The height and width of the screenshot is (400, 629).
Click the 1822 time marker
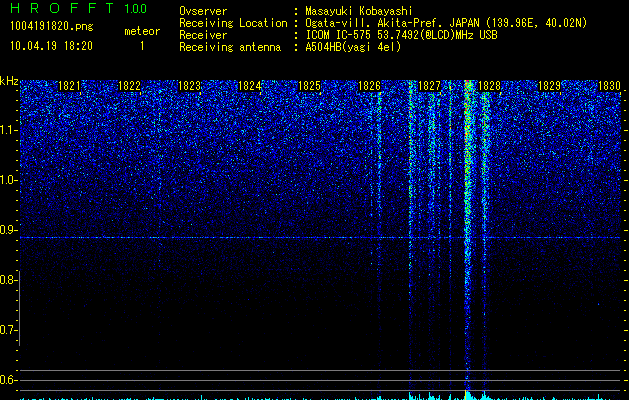(x=129, y=86)
